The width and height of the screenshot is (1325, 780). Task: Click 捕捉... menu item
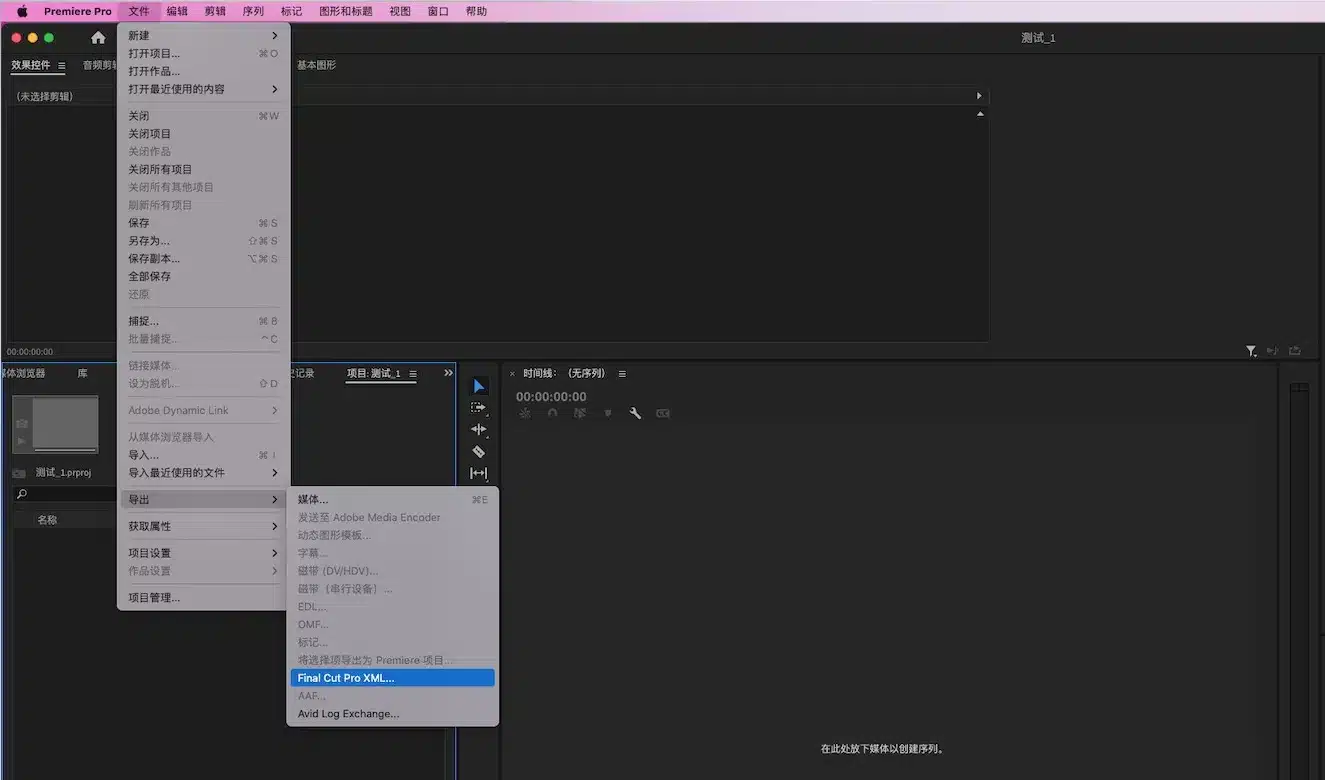coord(204,321)
